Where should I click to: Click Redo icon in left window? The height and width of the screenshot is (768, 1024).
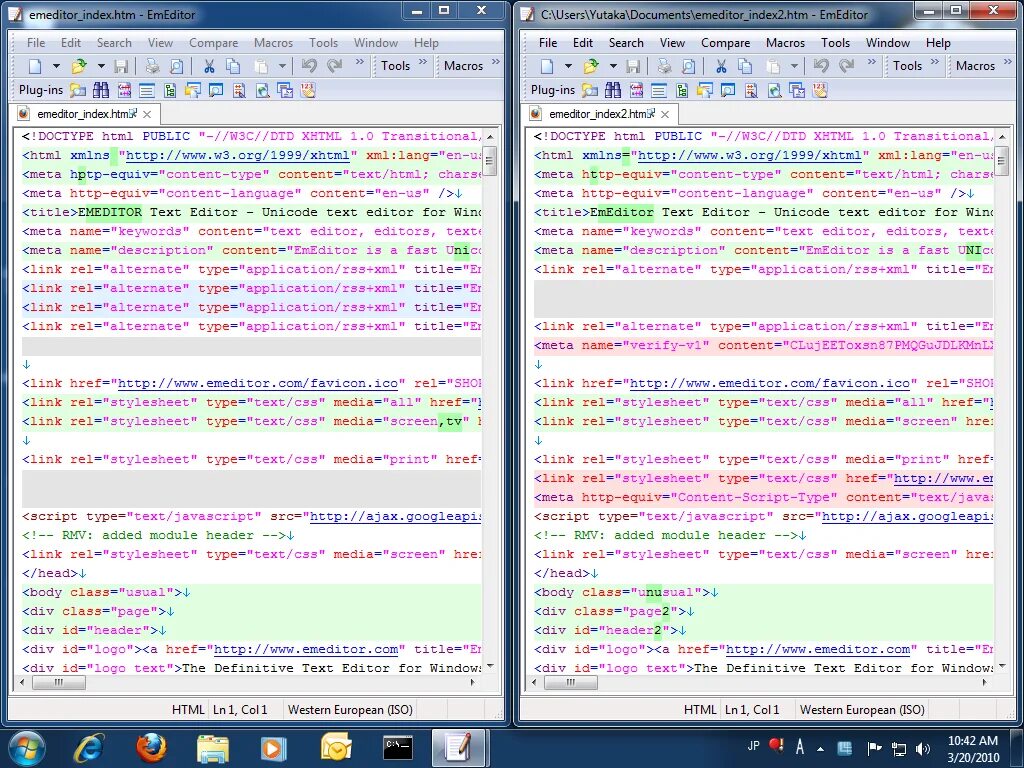pyautogui.click(x=334, y=65)
